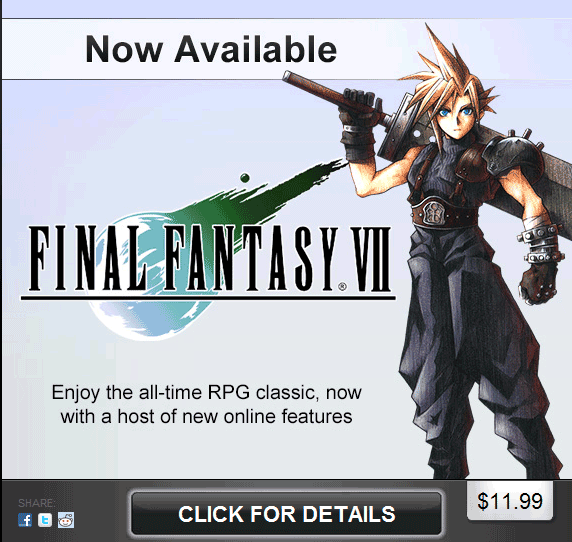Share the ad on Facebook

25,520
